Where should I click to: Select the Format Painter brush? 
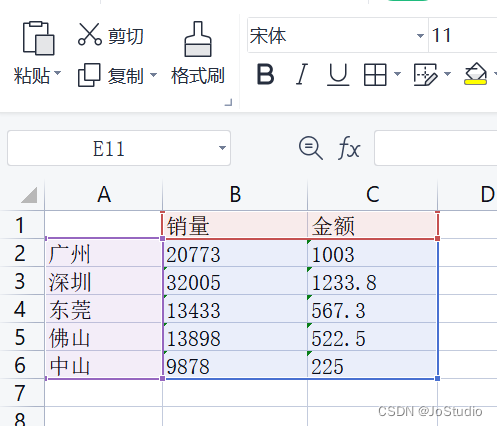(198, 39)
